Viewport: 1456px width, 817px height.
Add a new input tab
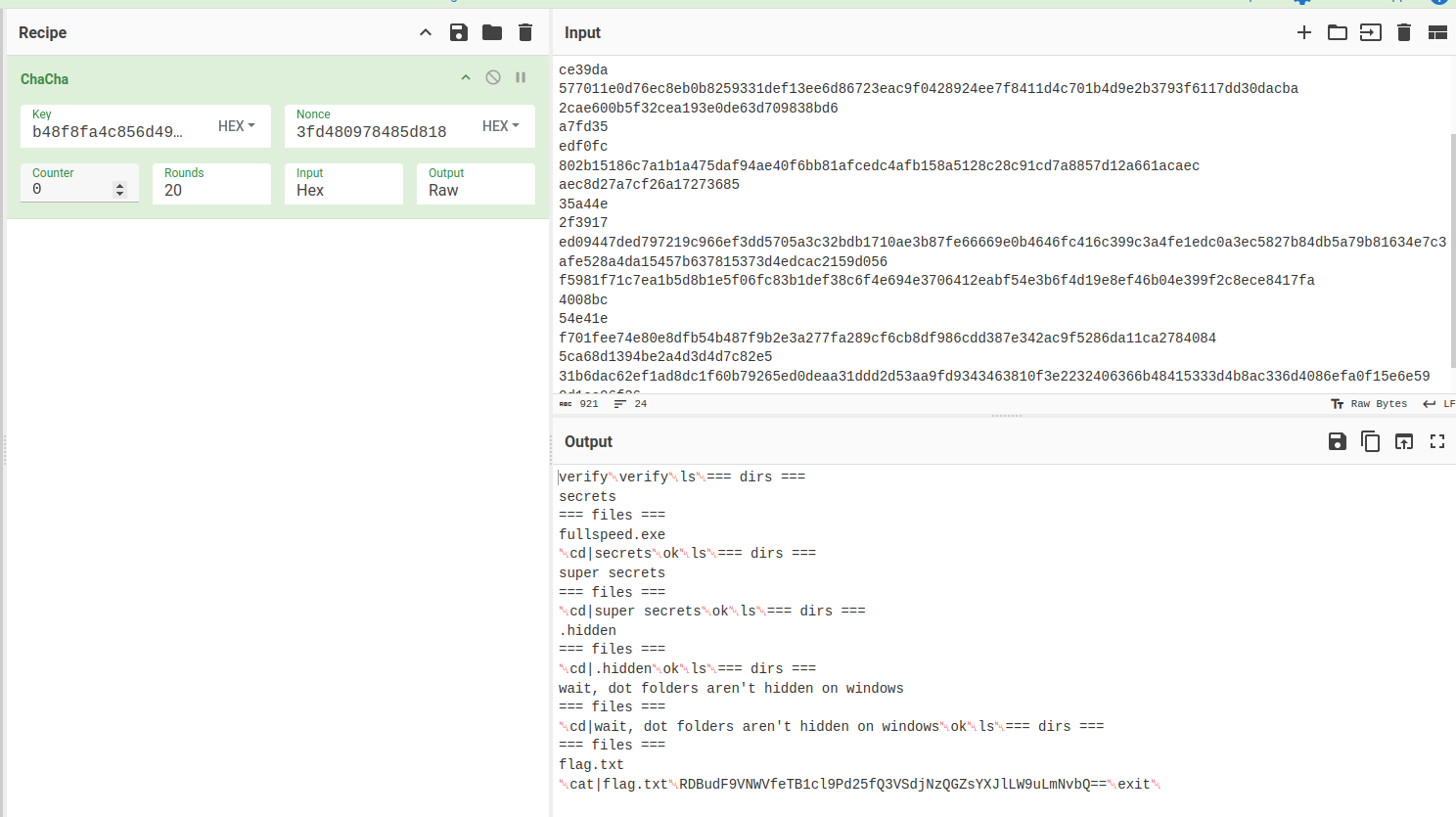click(1303, 32)
